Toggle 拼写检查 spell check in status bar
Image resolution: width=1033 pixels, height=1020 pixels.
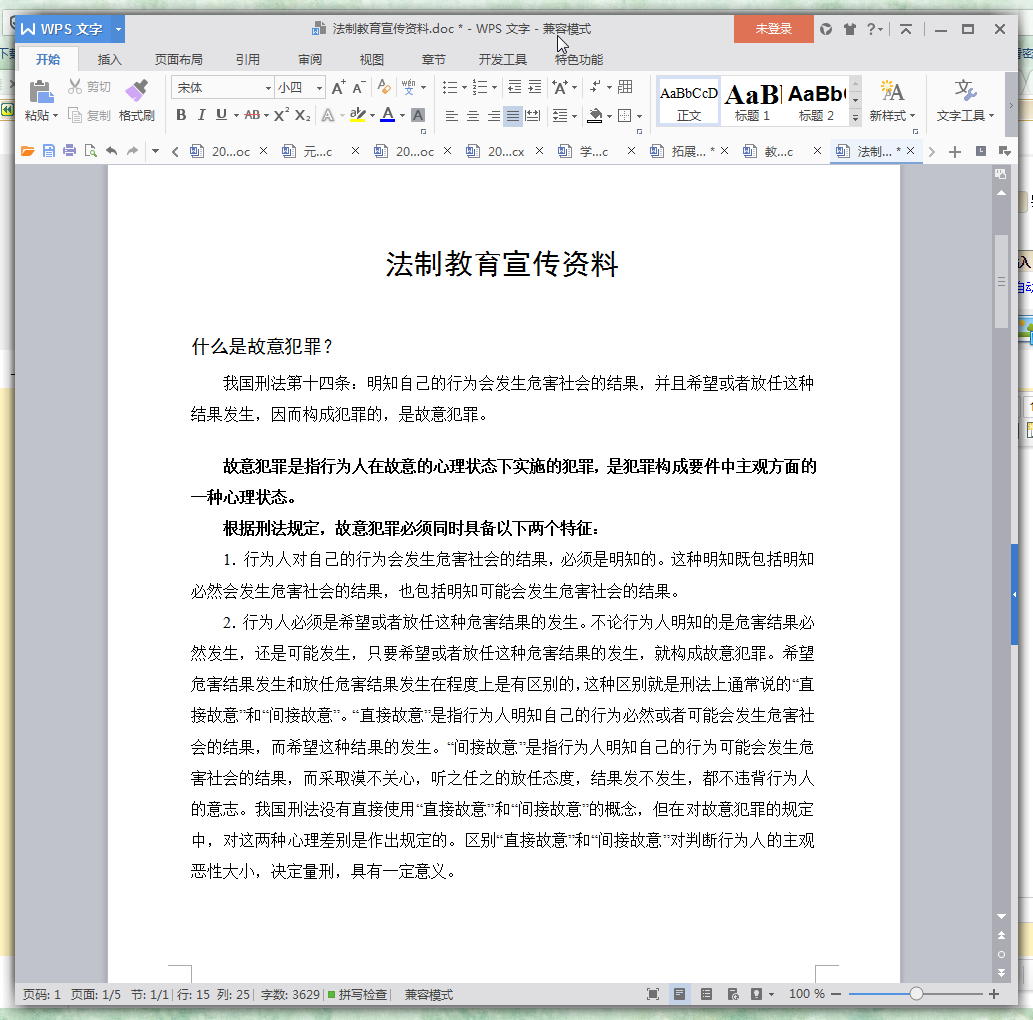[x=357, y=994]
